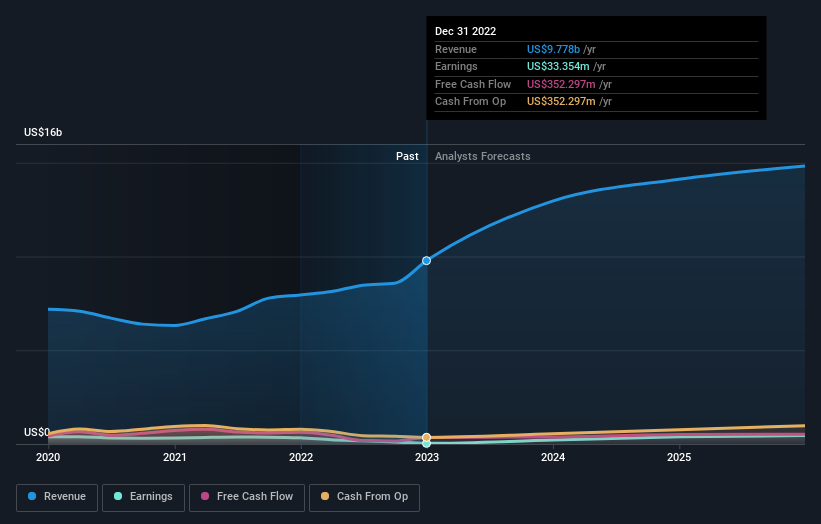Viewport: 821px width, 524px height.
Task: Click the 2025 x-axis label
Action: [679, 457]
